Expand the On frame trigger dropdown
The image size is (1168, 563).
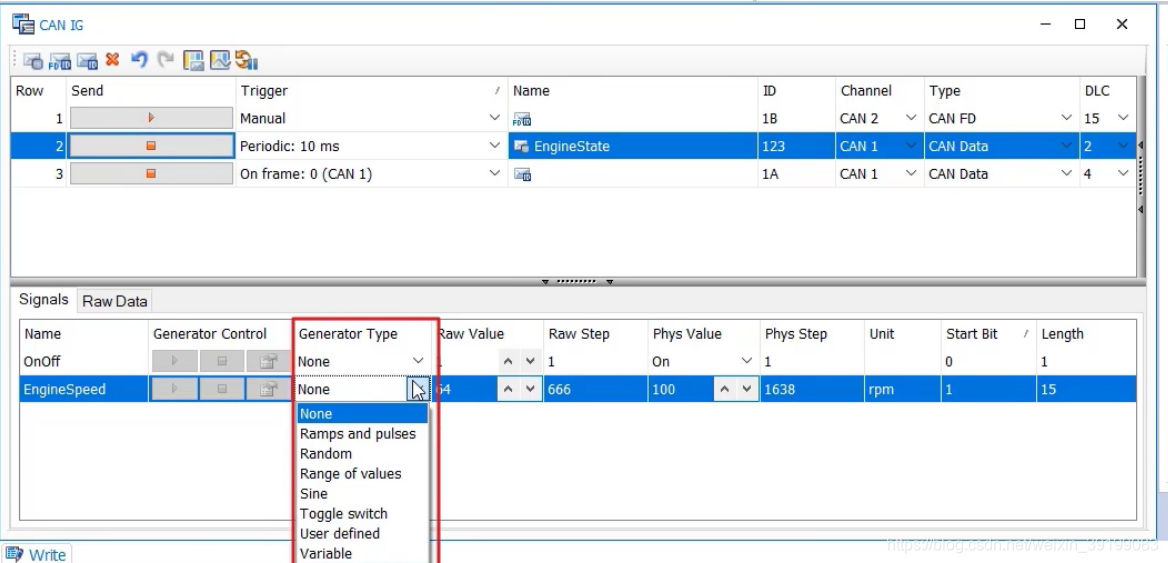coord(495,174)
